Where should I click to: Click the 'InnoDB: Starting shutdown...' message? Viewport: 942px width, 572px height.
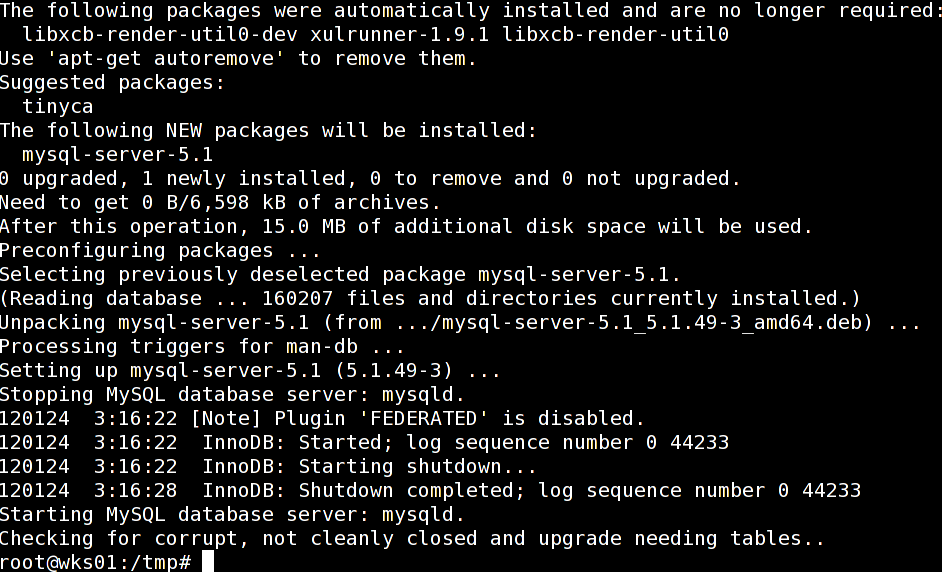coord(369,466)
